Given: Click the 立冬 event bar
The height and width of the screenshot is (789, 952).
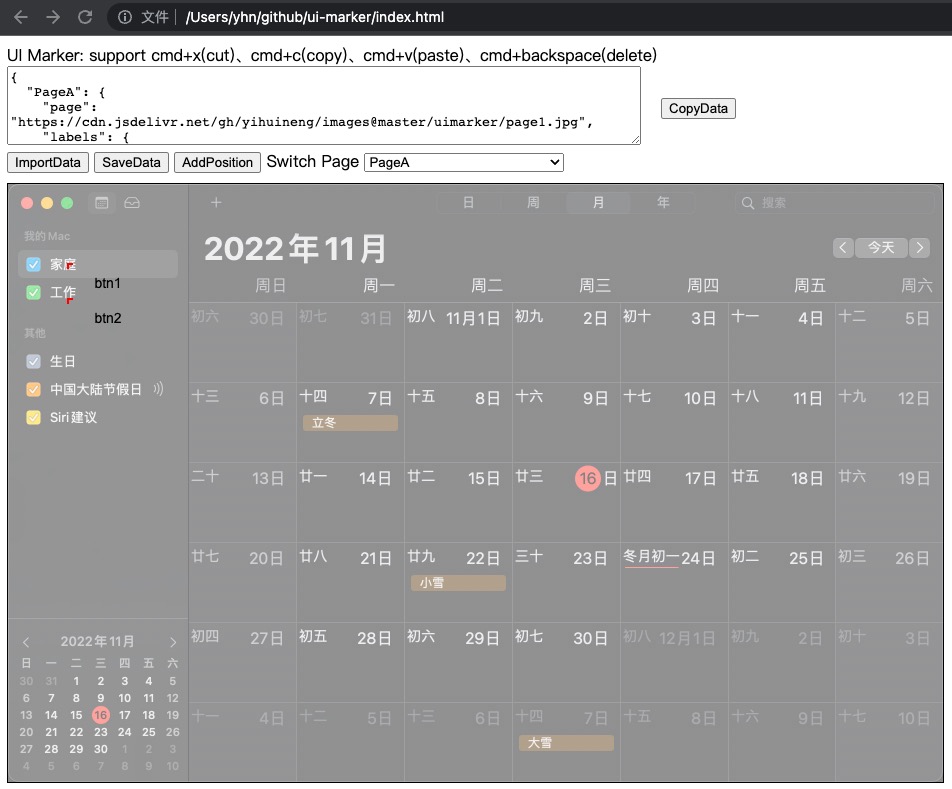Looking at the screenshot, I should click(x=350, y=423).
